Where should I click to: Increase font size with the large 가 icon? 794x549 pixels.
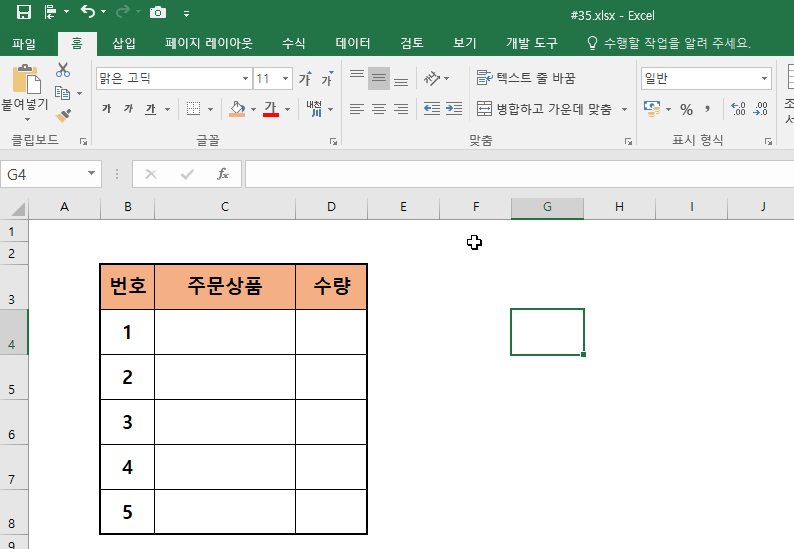point(305,79)
